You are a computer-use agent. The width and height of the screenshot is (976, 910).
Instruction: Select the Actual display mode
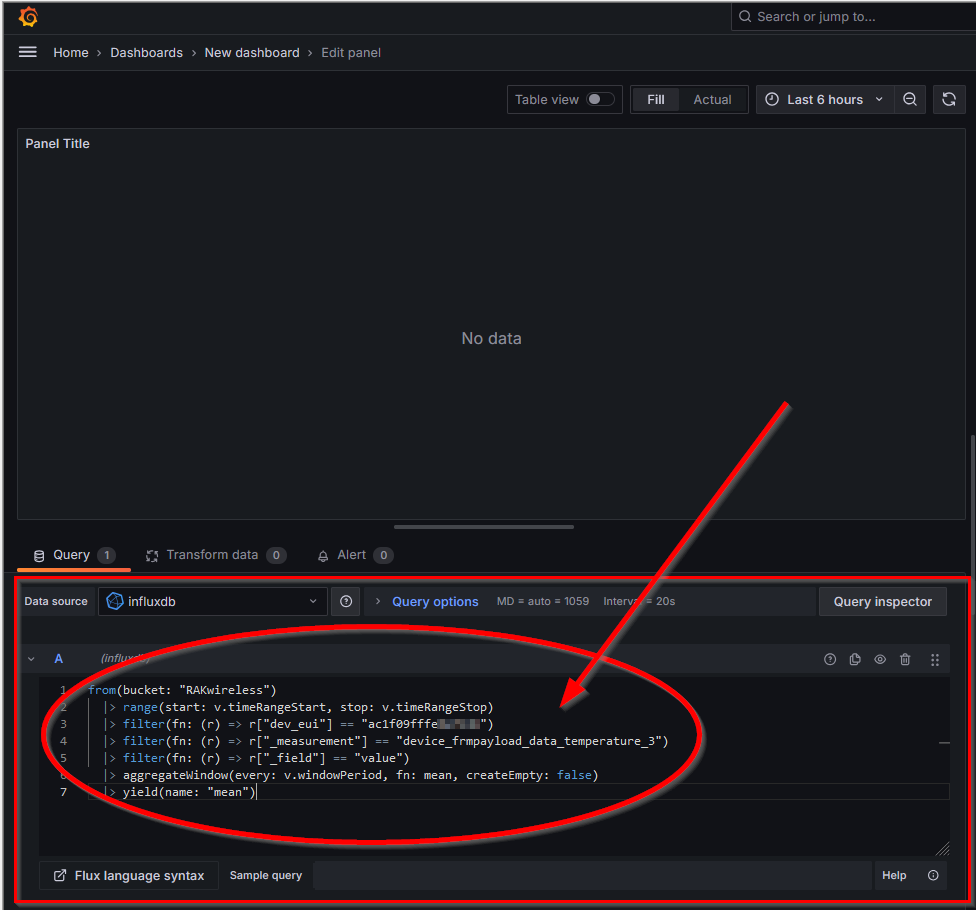(x=712, y=99)
